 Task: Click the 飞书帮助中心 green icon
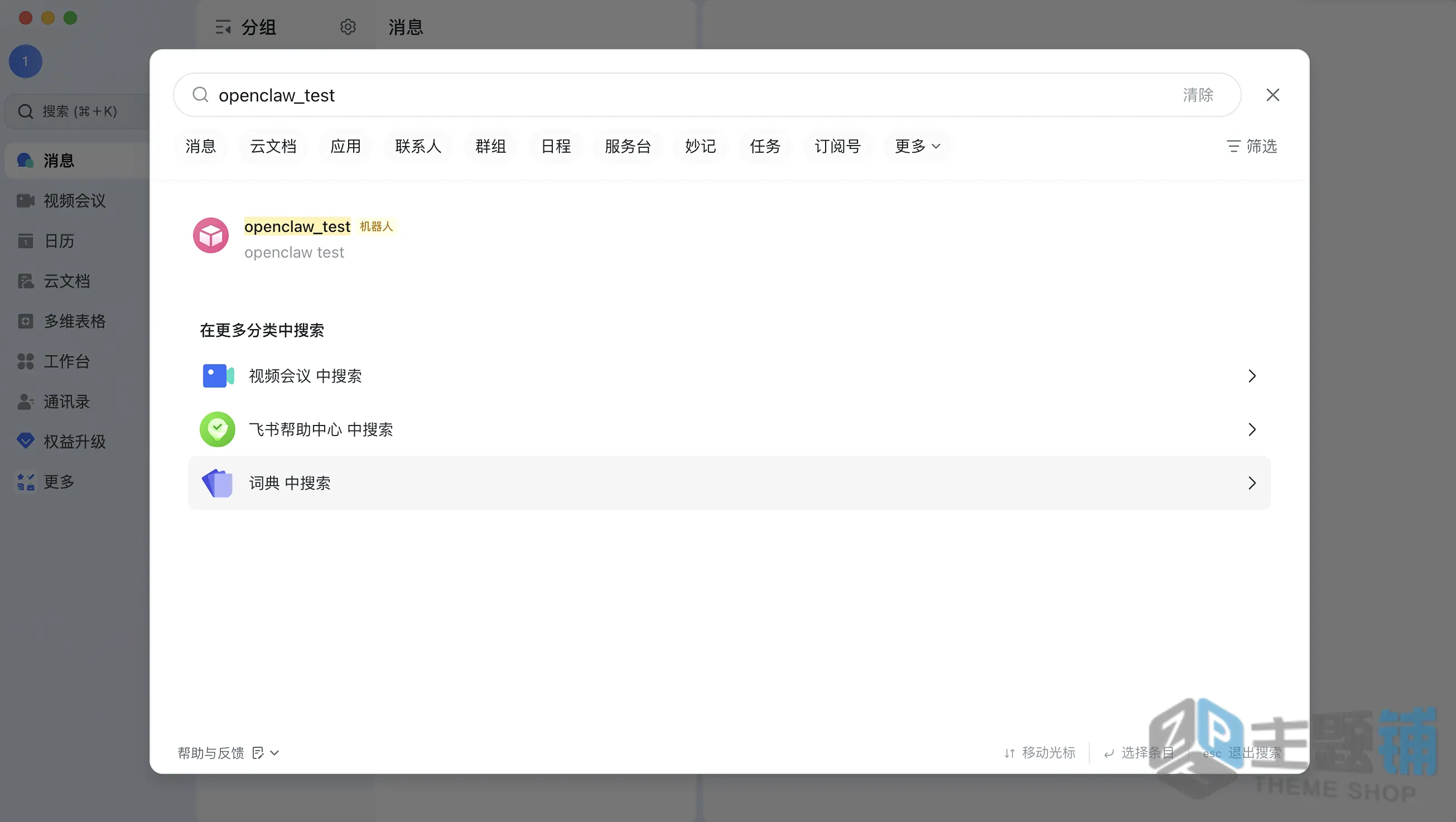(x=217, y=429)
